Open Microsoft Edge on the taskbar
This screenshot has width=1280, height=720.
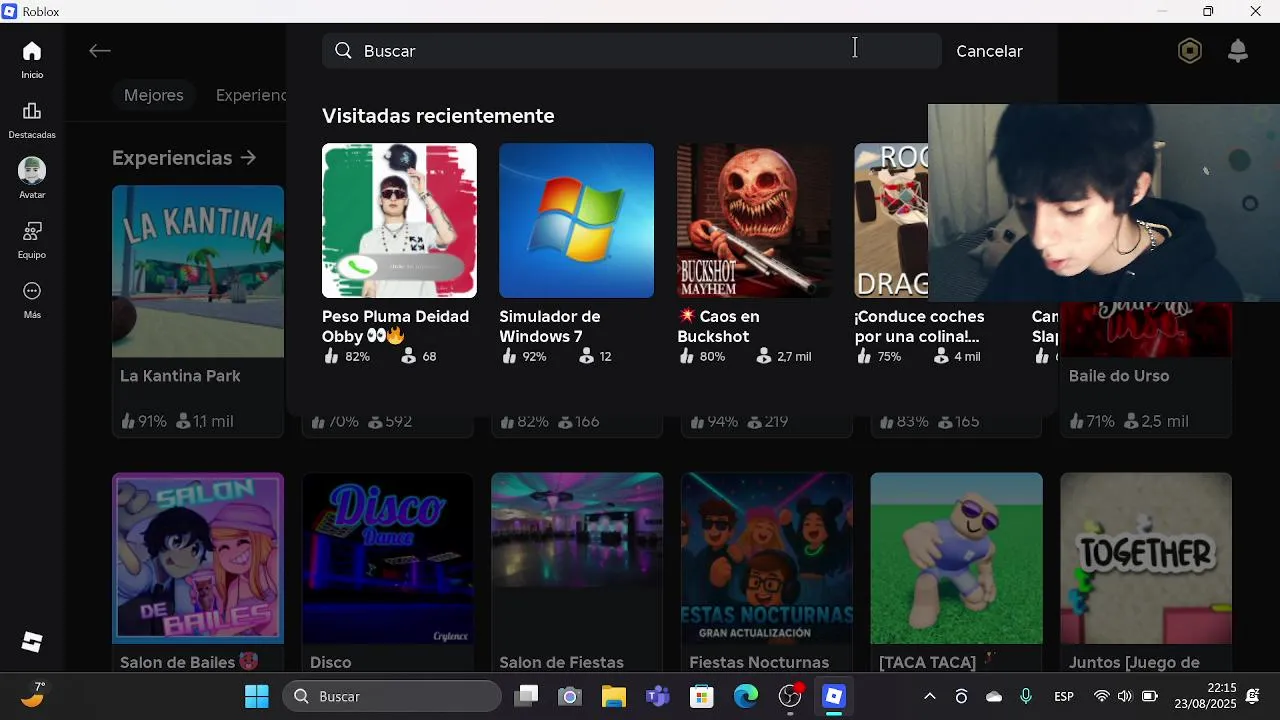[x=746, y=696]
